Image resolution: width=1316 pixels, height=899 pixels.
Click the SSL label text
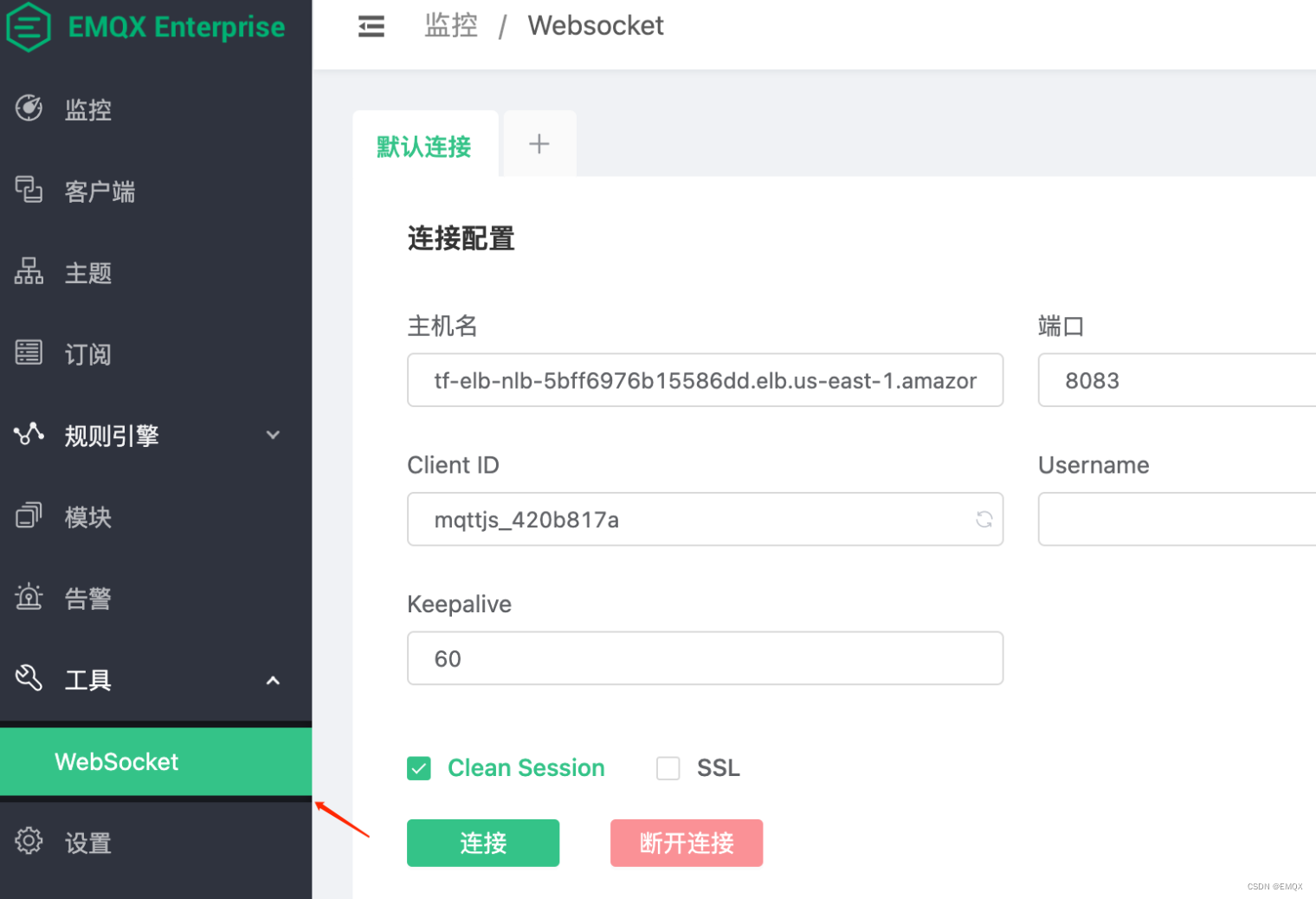coord(719,768)
